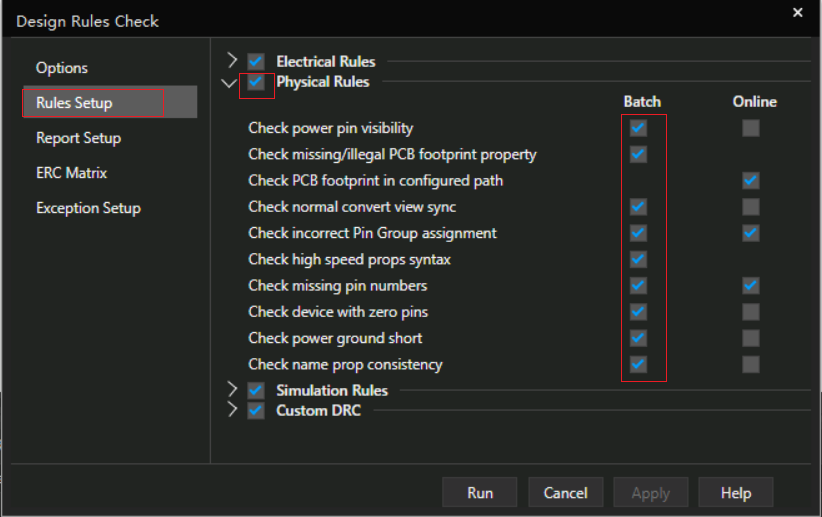The width and height of the screenshot is (822, 517).
Task: Enable Online for Check power ground short
Action: pyautogui.click(x=751, y=338)
